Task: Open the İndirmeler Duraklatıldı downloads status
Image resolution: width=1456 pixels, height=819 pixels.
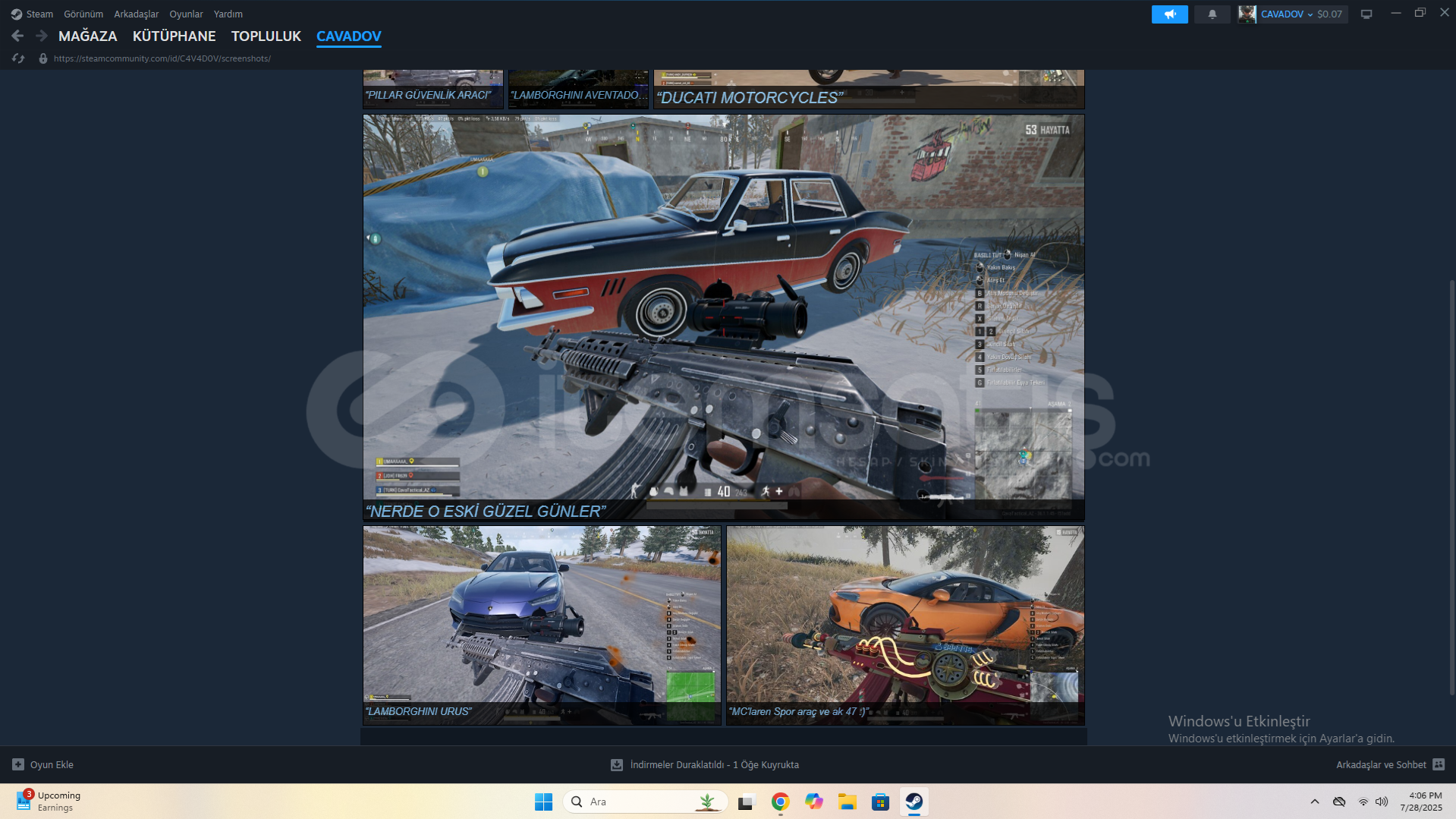Action: (714, 765)
